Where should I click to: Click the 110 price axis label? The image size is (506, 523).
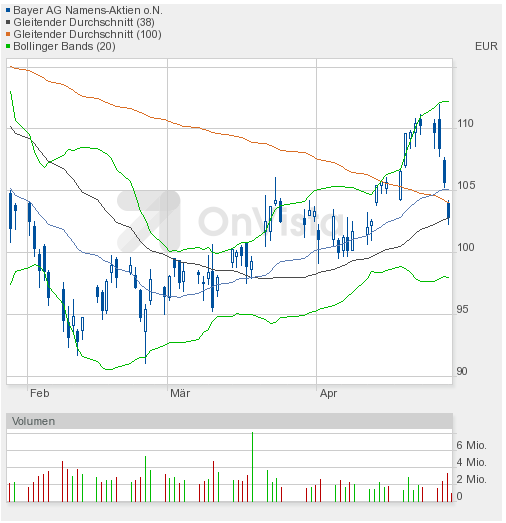(x=465, y=124)
